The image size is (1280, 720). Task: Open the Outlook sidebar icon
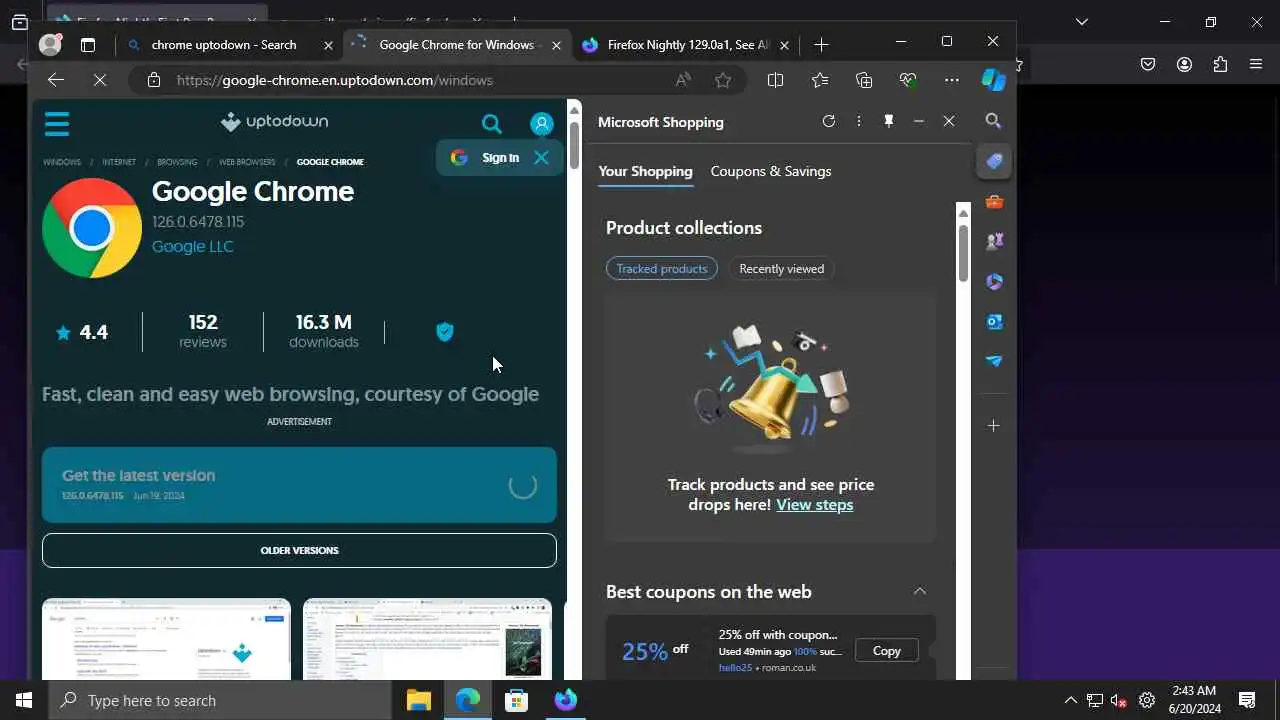pos(994,322)
